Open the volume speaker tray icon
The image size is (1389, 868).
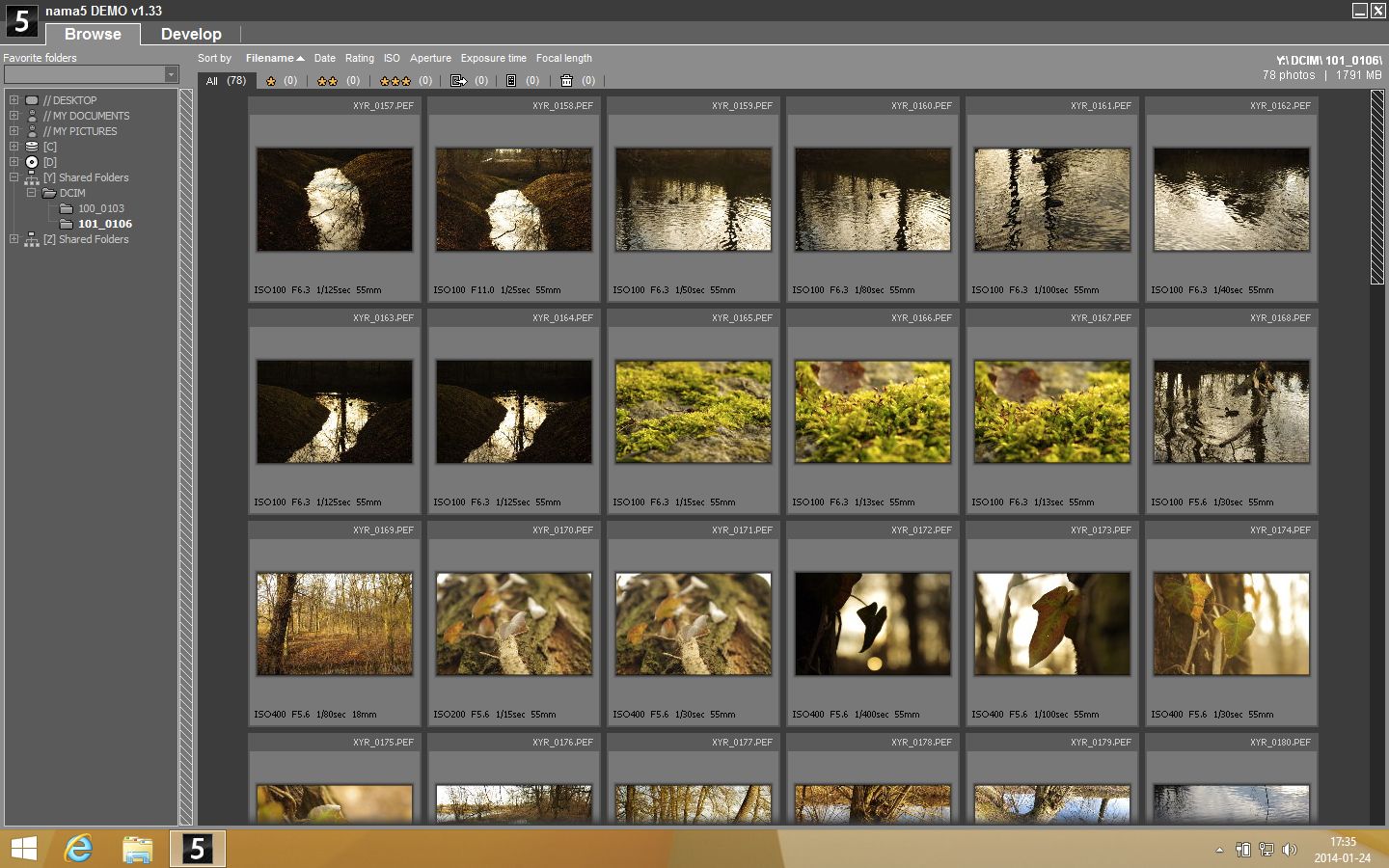click(1290, 850)
